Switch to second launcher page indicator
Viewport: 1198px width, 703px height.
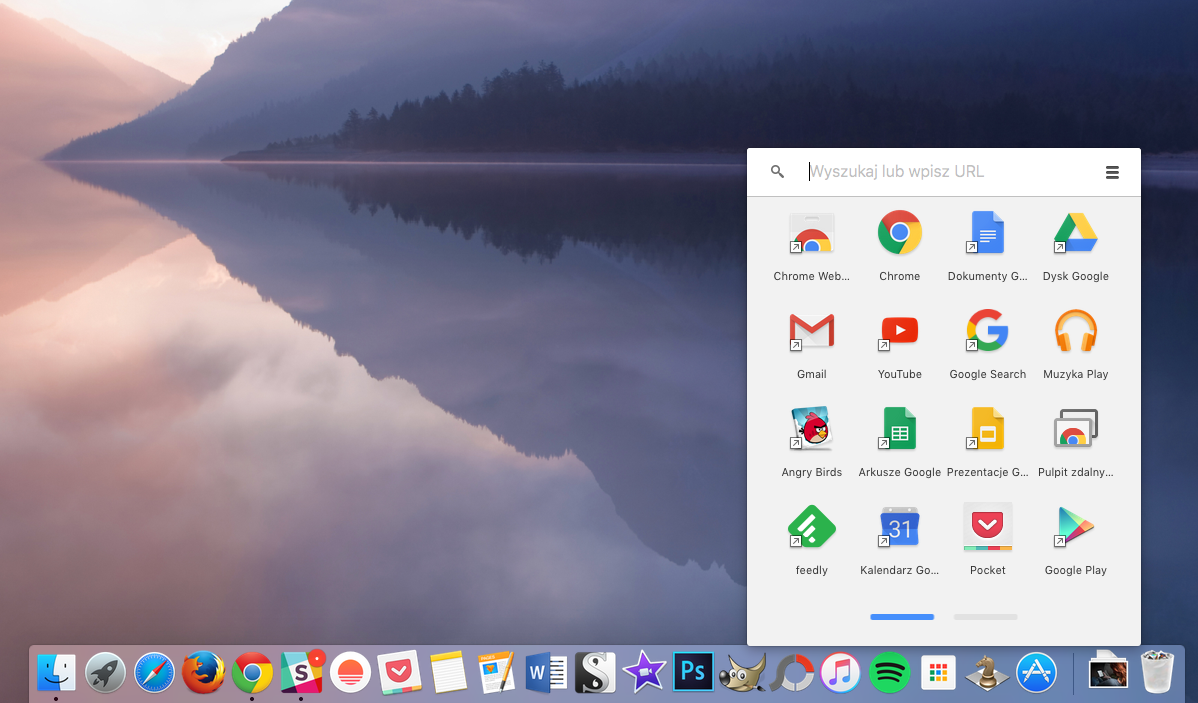point(986,617)
